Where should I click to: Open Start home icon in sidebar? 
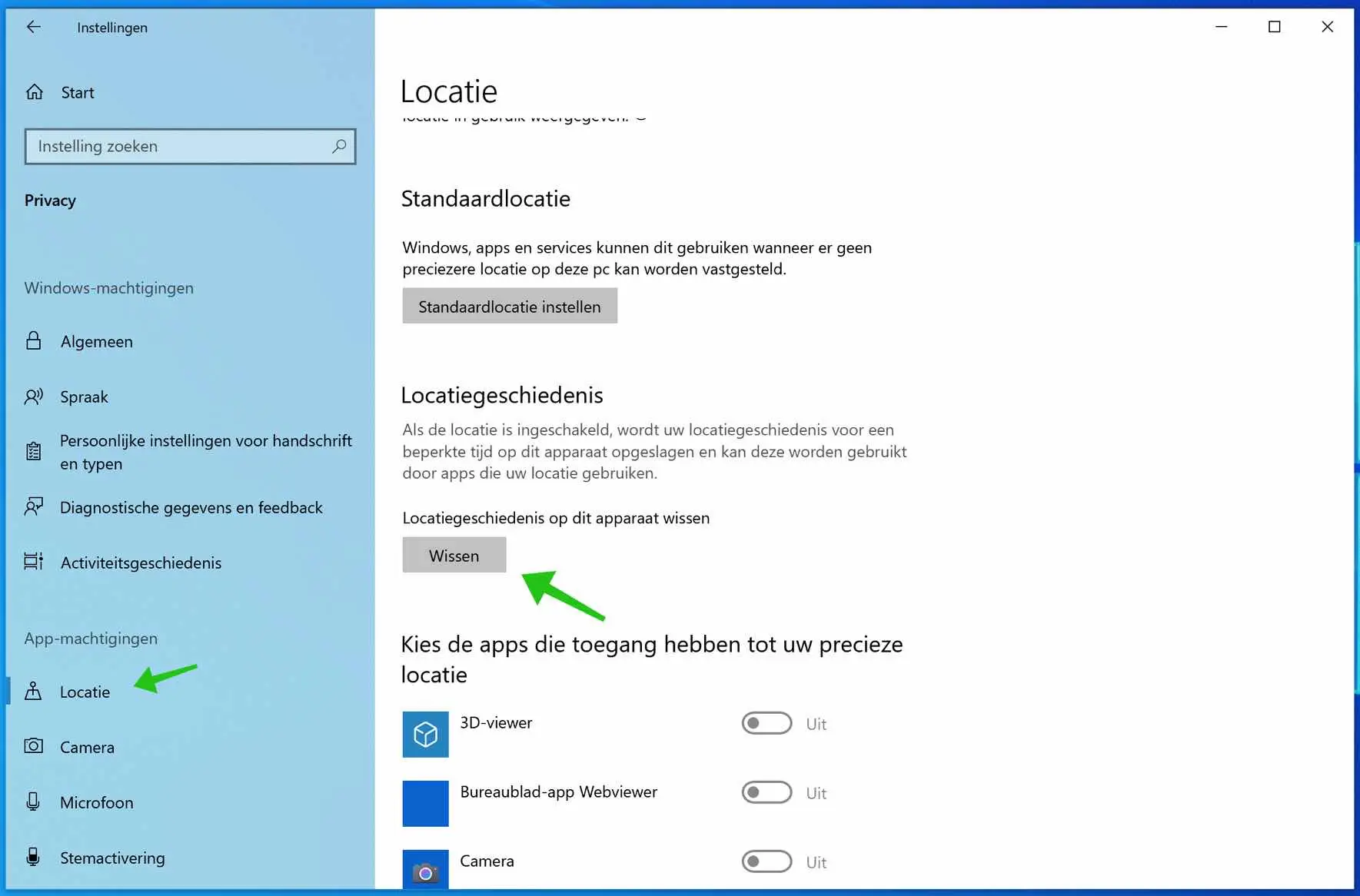pos(35,92)
